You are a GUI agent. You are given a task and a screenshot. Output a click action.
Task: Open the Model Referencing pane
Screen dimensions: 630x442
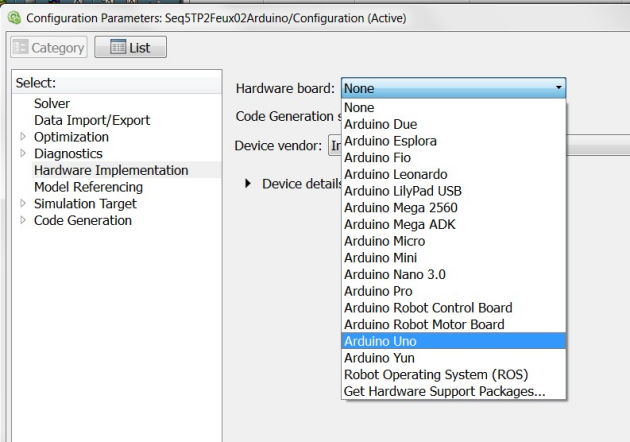pyautogui.click(x=88, y=187)
